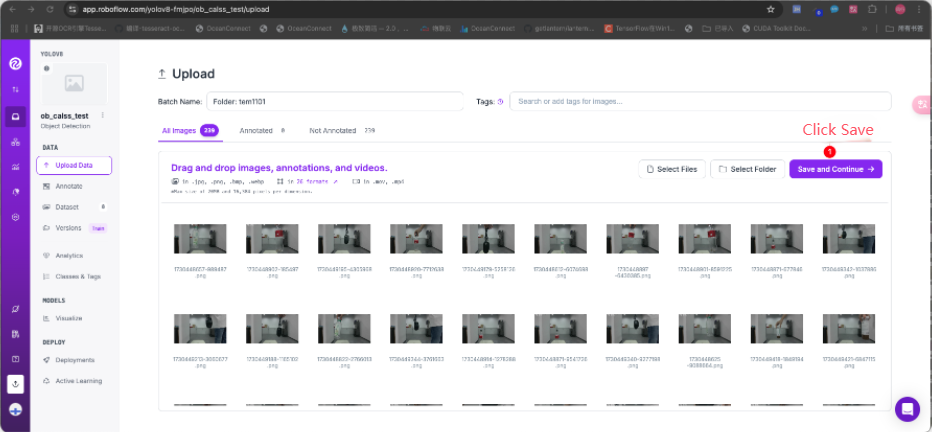Click the site info icon in address bar
Viewport: 932px width, 432px height.
pos(73,10)
